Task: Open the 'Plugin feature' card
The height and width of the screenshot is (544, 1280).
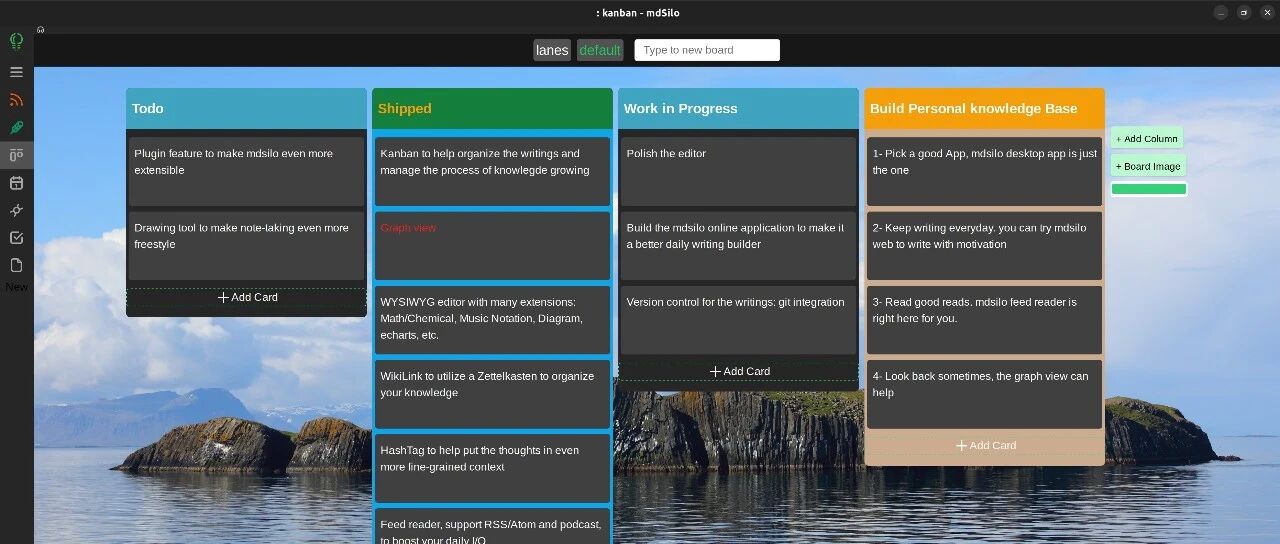Action: pos(246,172)
